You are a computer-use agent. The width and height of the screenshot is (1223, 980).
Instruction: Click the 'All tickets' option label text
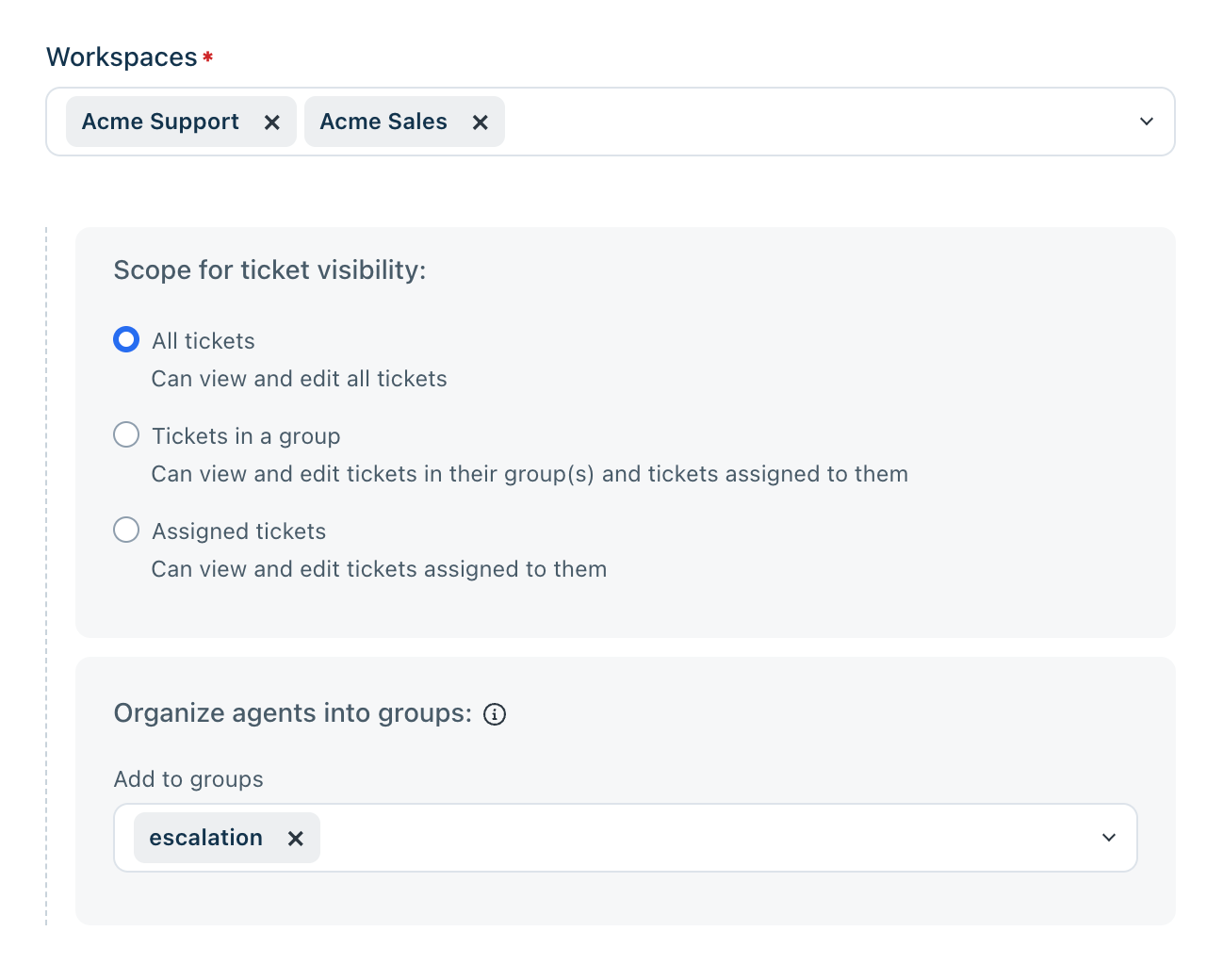click(204, 341)
